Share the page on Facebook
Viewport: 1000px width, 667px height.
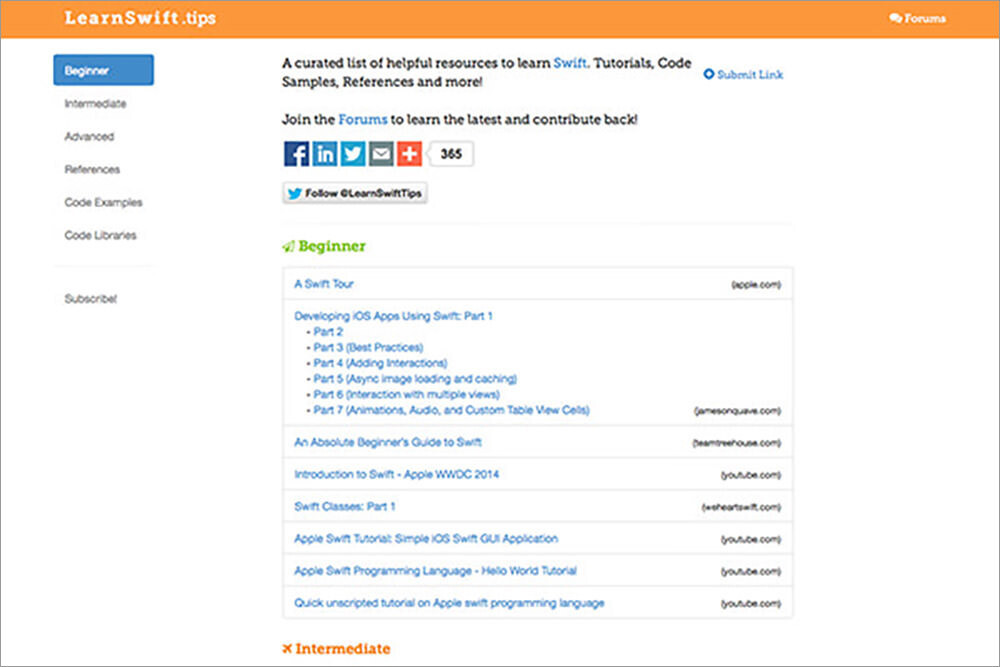[296, 154]
